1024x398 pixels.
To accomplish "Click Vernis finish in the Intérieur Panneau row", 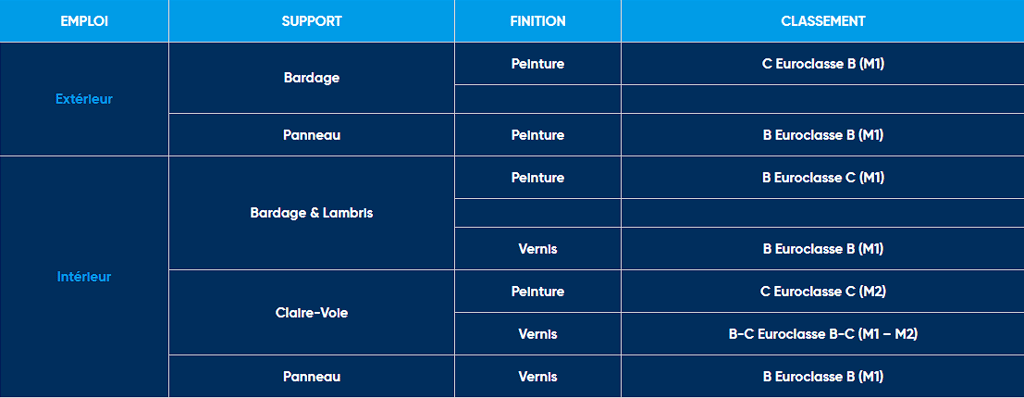I will [x=537, y=376].
